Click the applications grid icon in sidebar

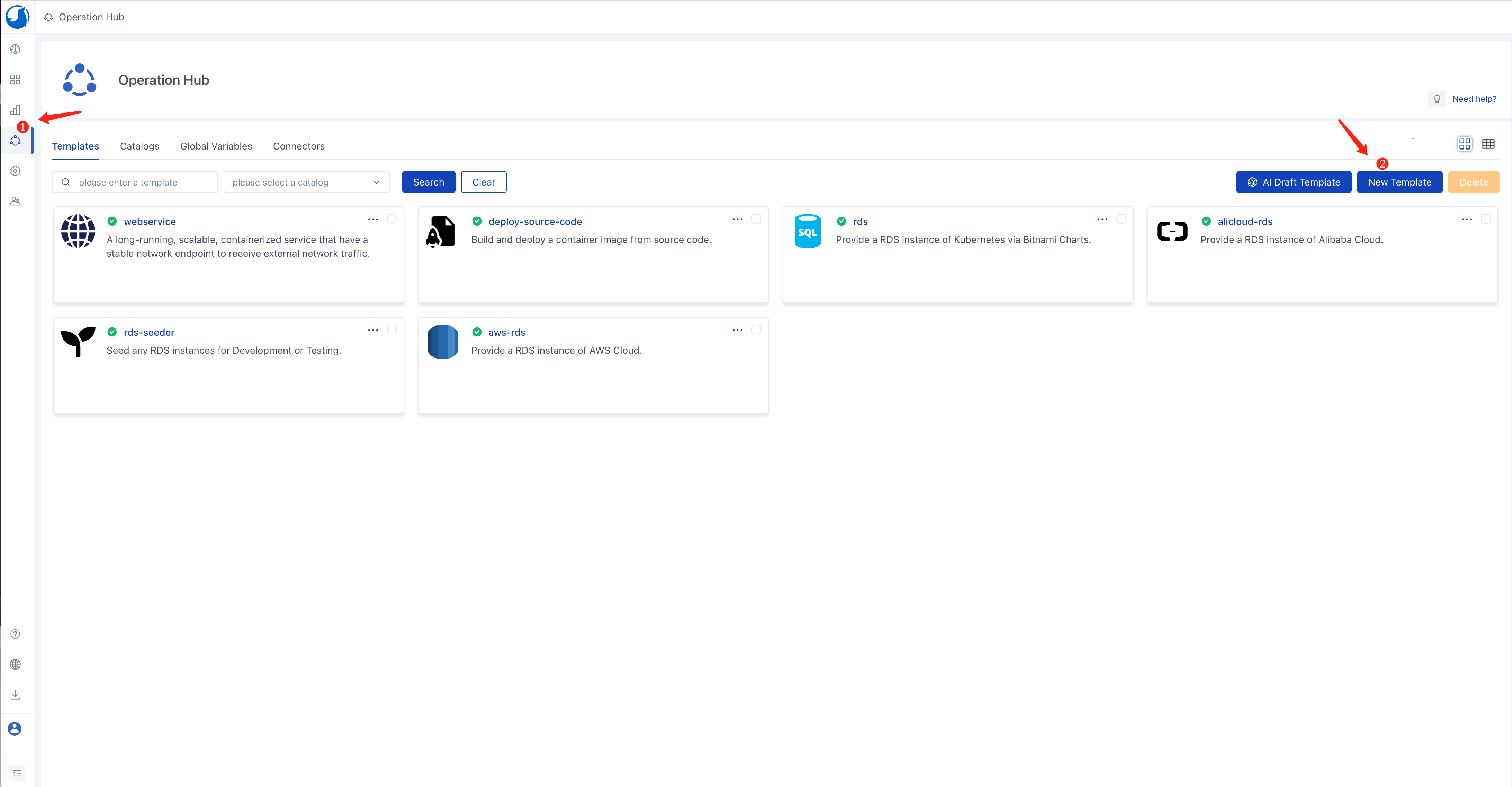15,80
